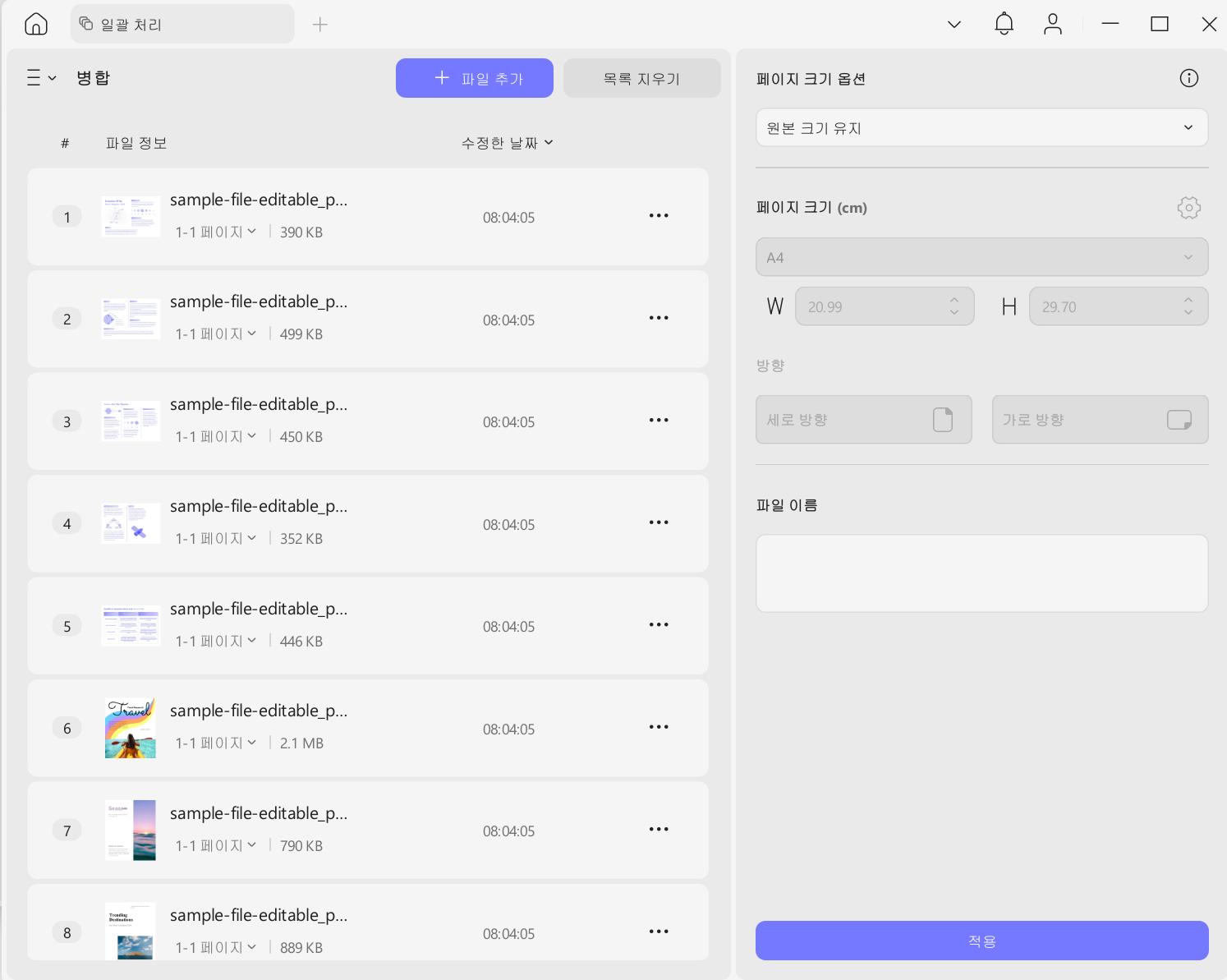Open more options for file 6
This screenshot has width=1227, height=980.
[659, 727]
